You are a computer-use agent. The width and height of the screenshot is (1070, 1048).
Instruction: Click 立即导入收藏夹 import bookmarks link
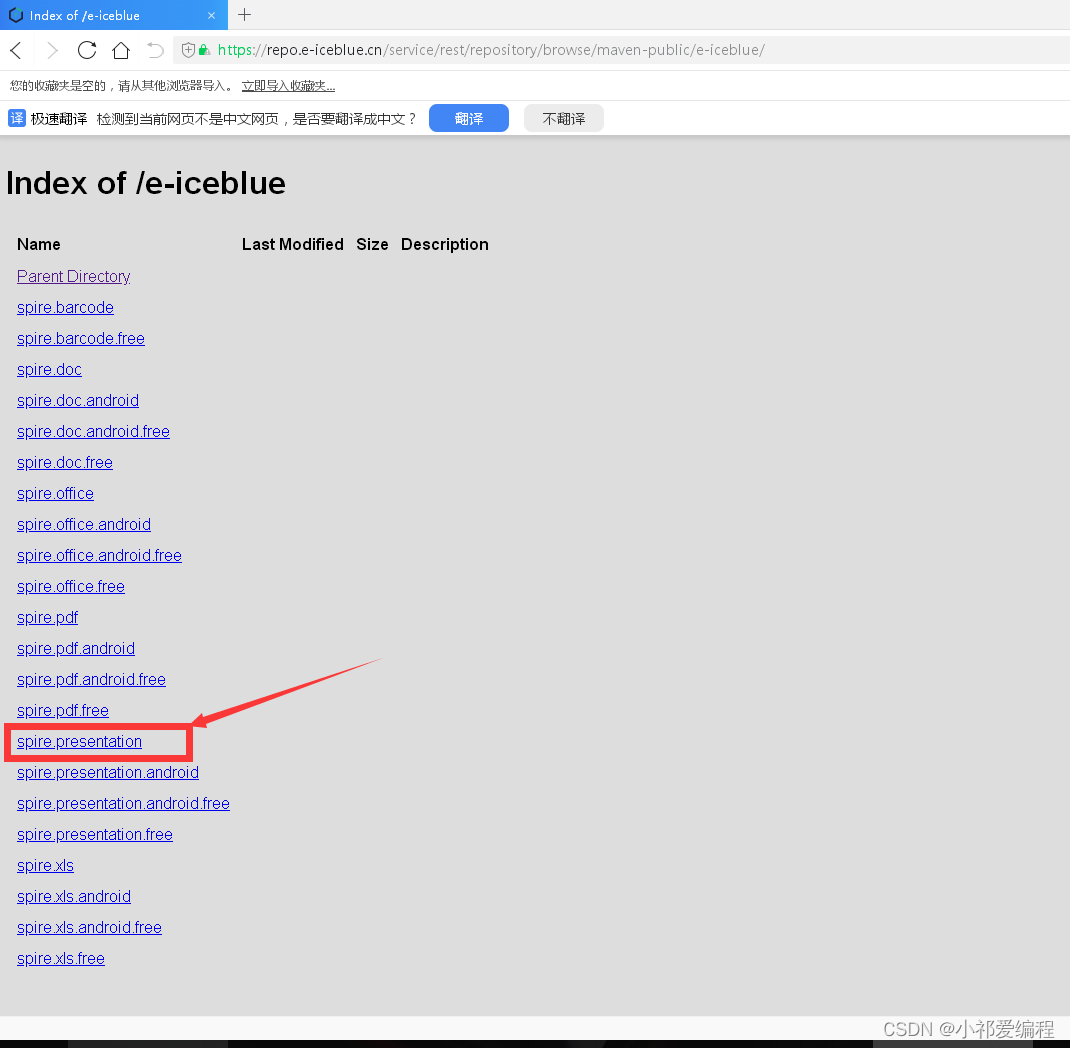click(x=288, y=85)
